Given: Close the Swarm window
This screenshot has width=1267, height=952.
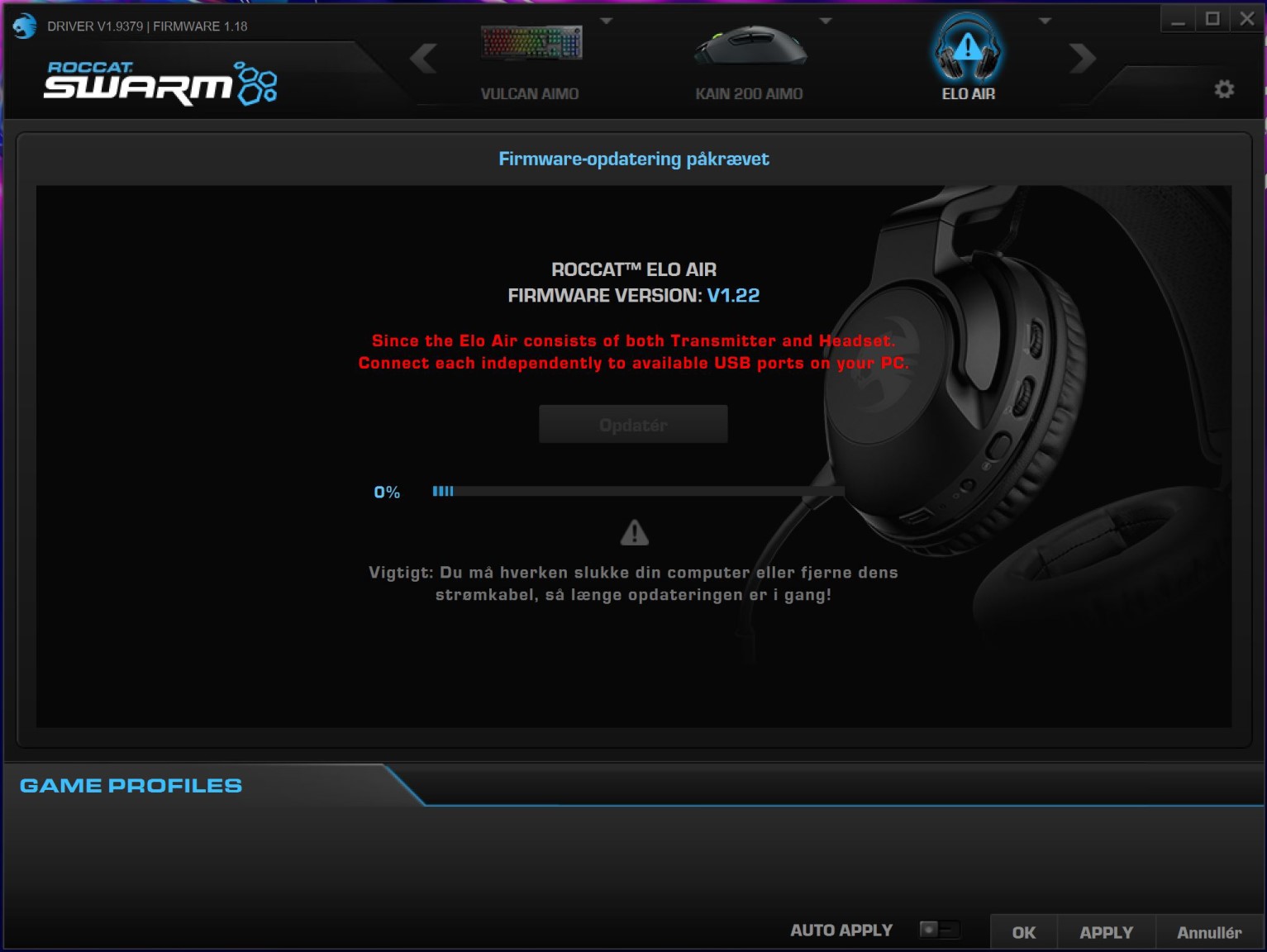Looking at the screenshot, I should coord(1247,19).
